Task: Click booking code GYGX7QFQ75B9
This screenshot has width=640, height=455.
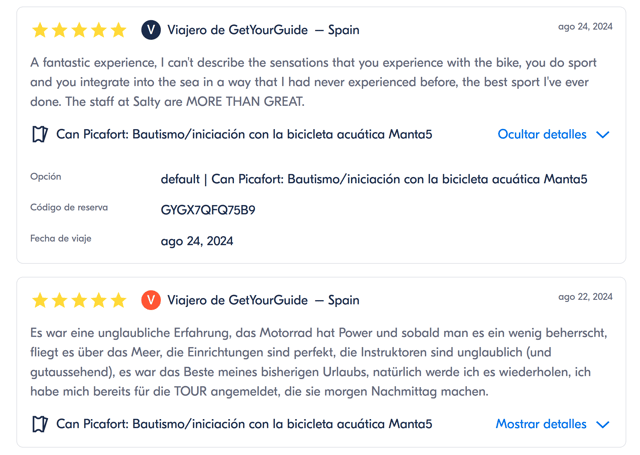Action: point(208,210)
